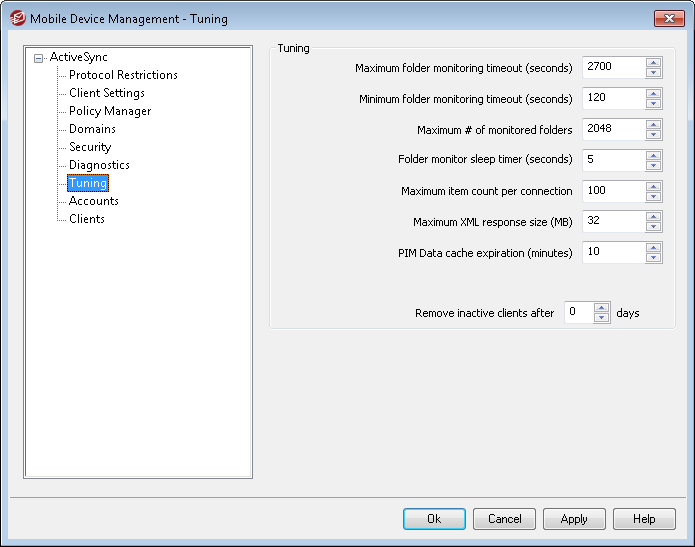Click the Apply button
This screenshot has width=695, height=547.
[x=574, y=519]
